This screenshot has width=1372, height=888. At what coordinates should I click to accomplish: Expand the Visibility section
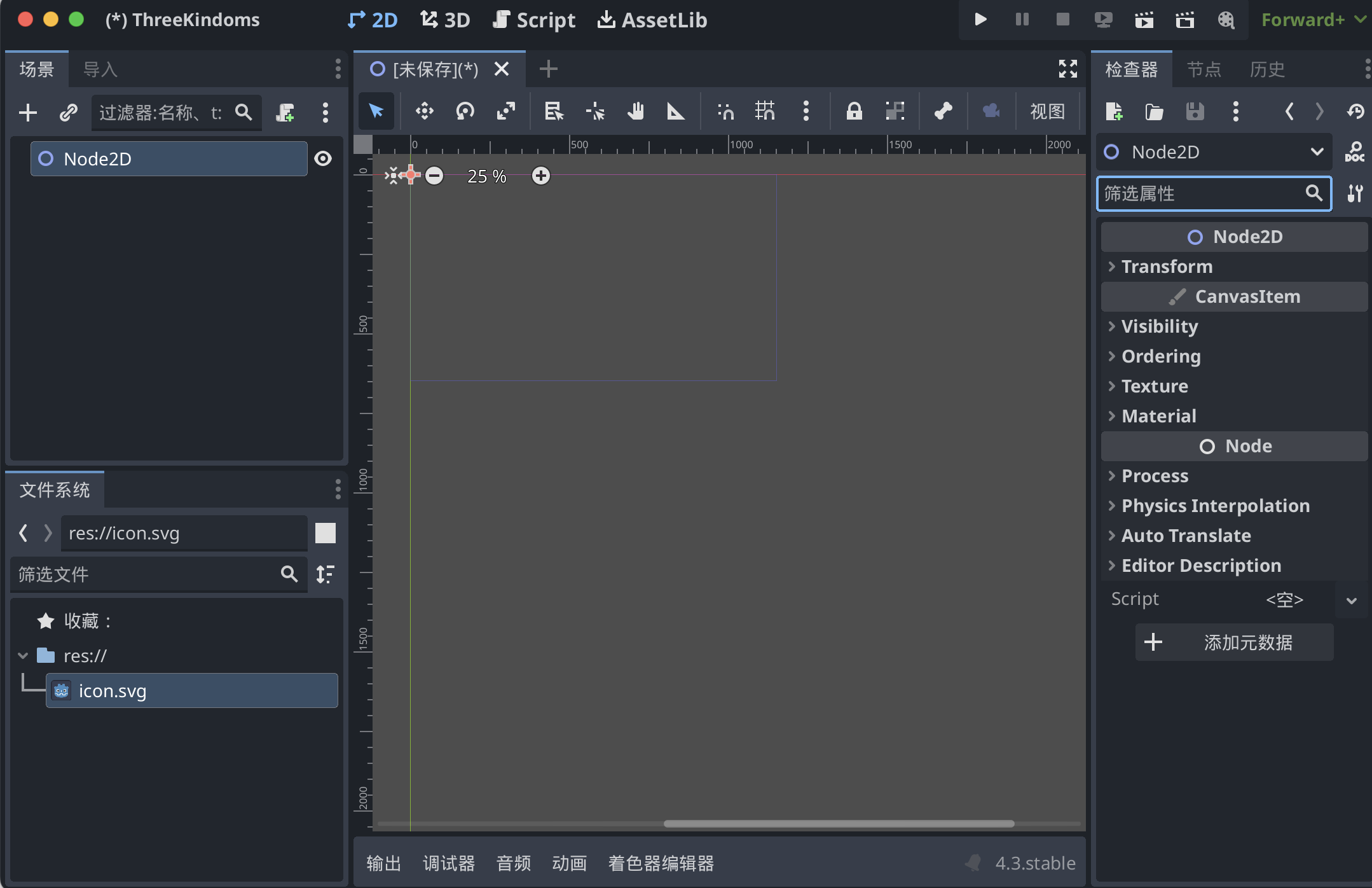pyautogui.click(x=1234, y=326)
